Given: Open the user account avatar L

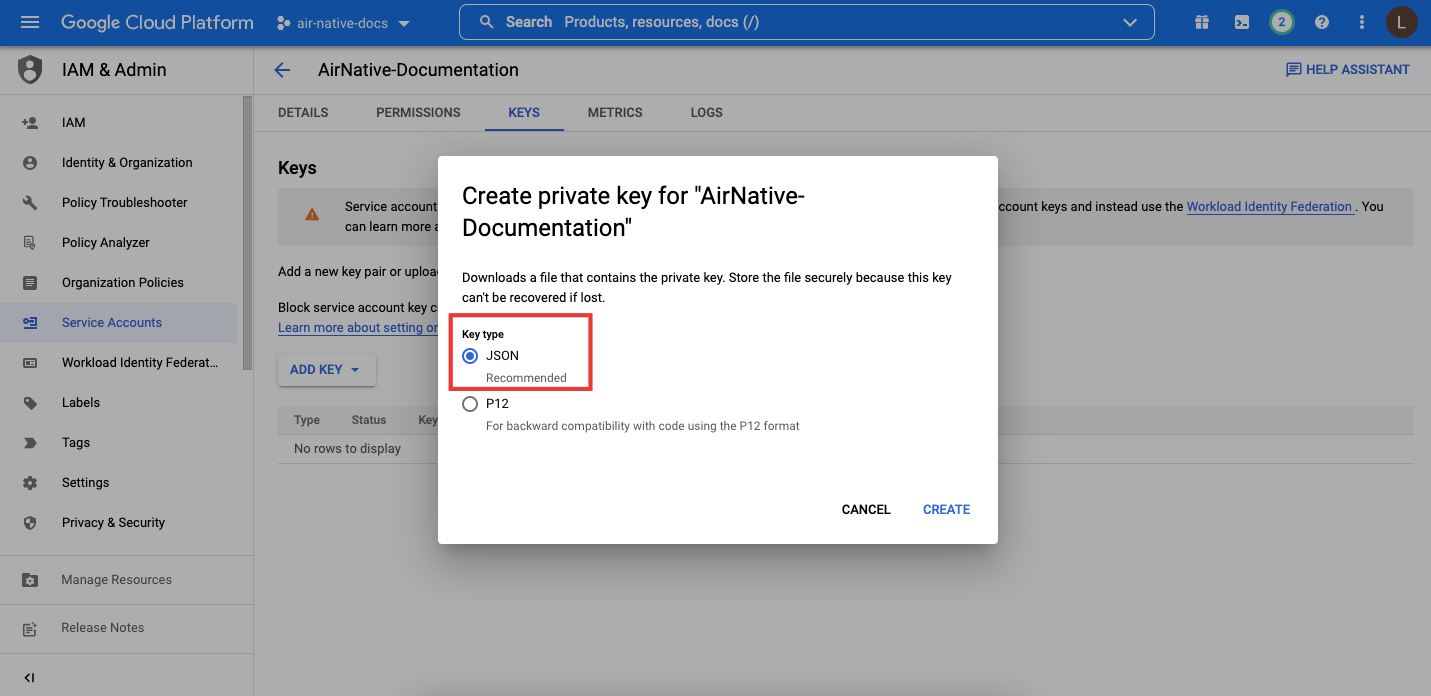Looking at the screenshot, I should pos(1402,22).
